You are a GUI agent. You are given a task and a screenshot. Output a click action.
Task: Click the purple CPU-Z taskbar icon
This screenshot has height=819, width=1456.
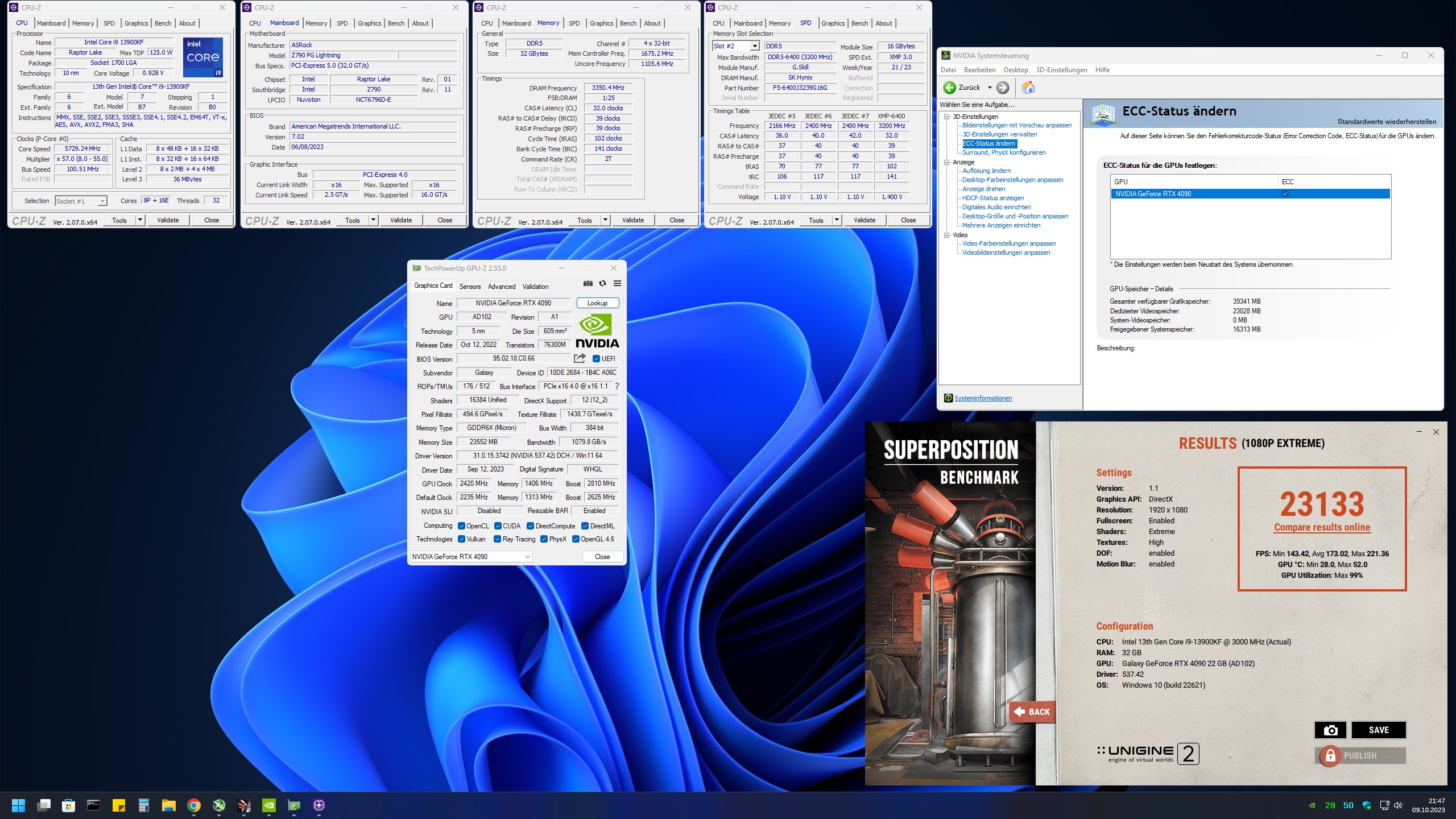click(319, 805)
